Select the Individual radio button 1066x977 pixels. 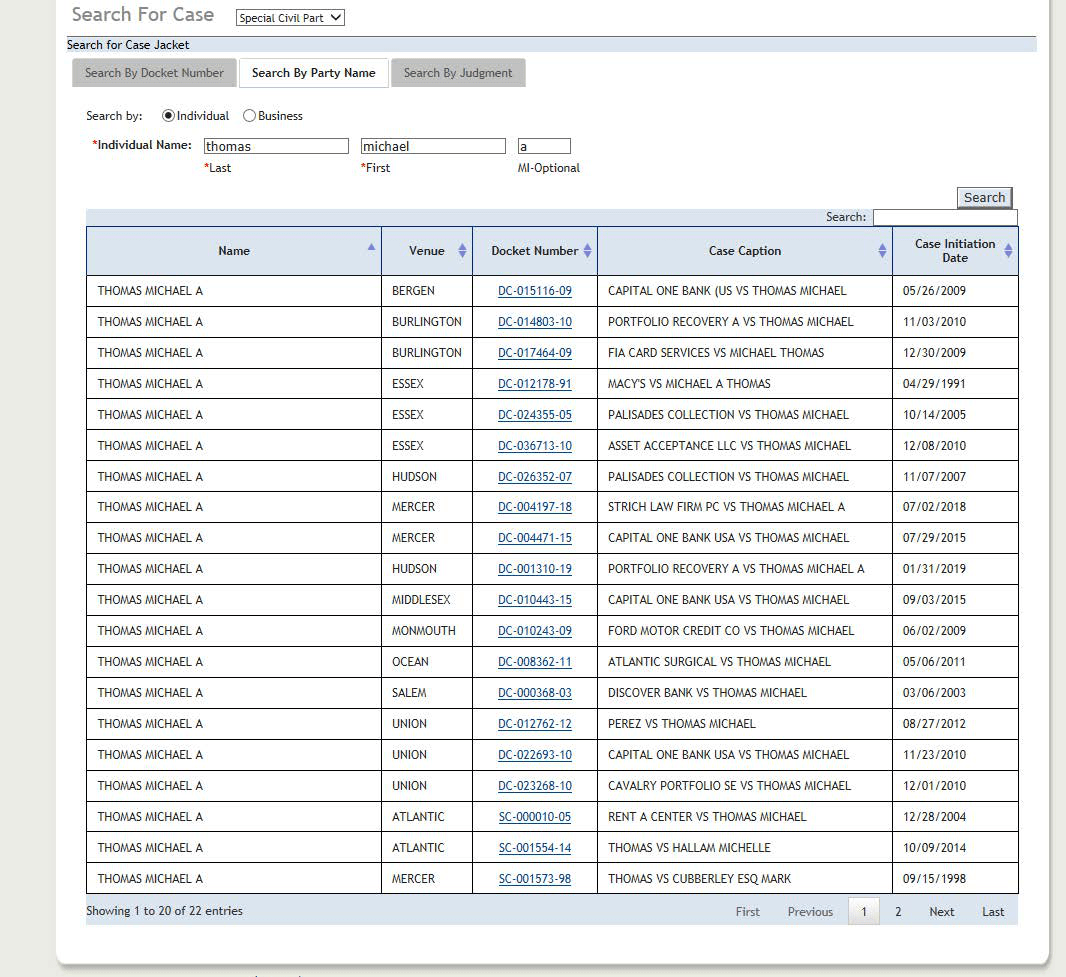(x=168, y=116)
